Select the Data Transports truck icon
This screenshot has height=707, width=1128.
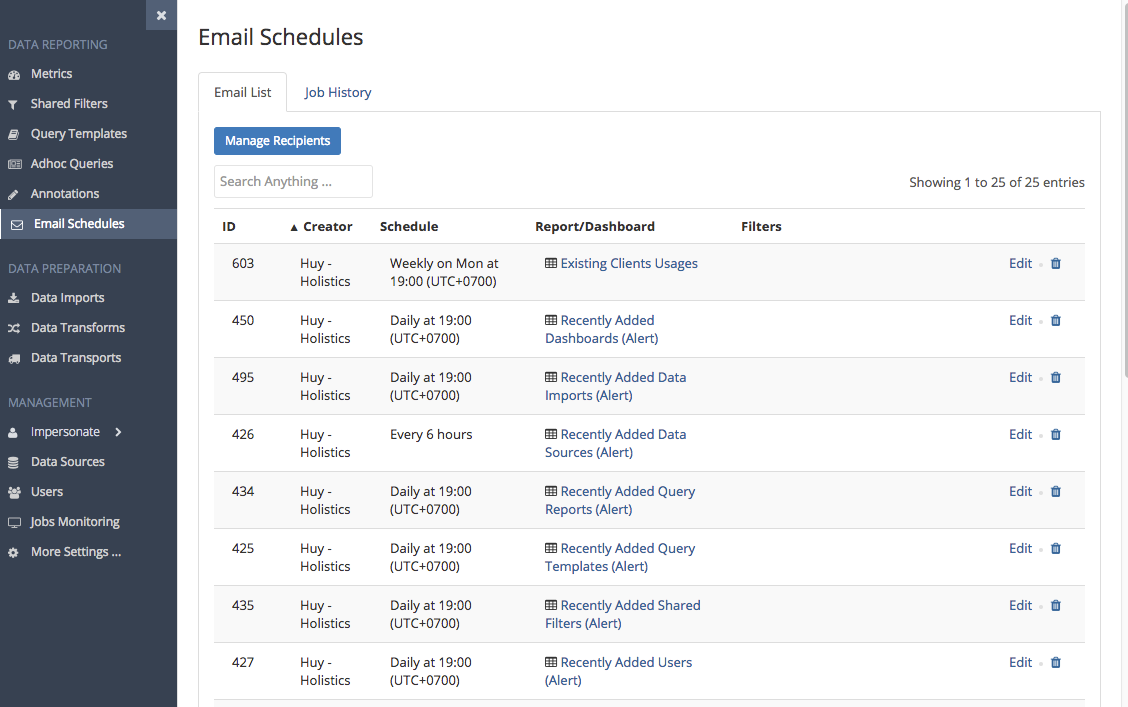[x=14, y=357]
